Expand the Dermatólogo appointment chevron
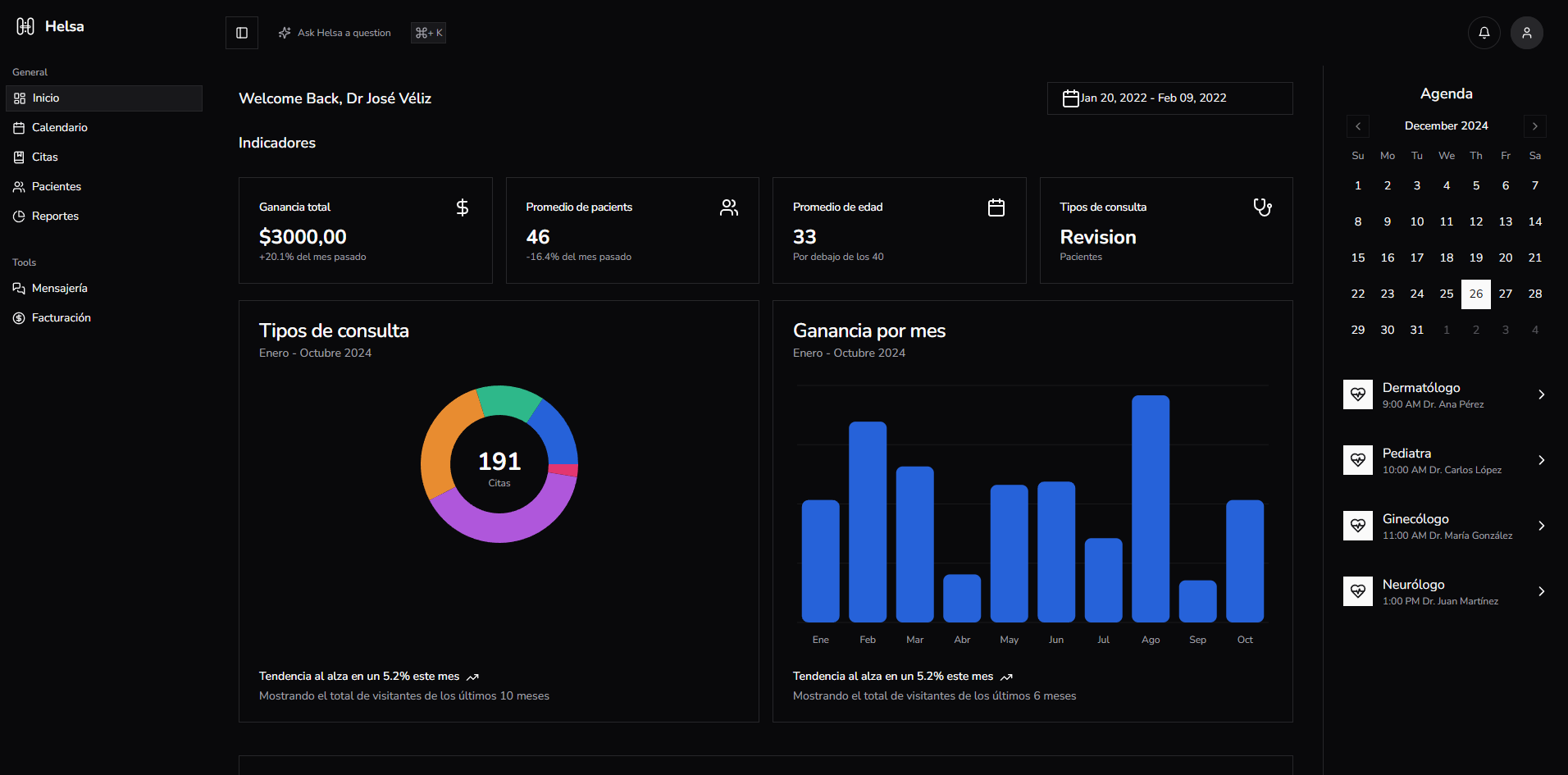 pyautogui.click(x=1542, y=394)
